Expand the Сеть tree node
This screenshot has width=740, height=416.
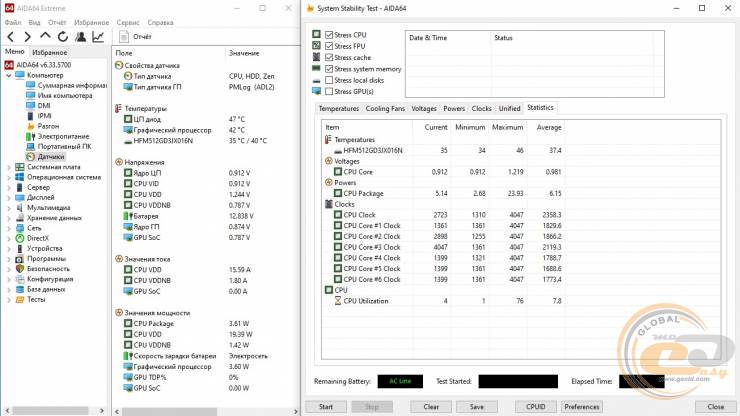(8, 229)
